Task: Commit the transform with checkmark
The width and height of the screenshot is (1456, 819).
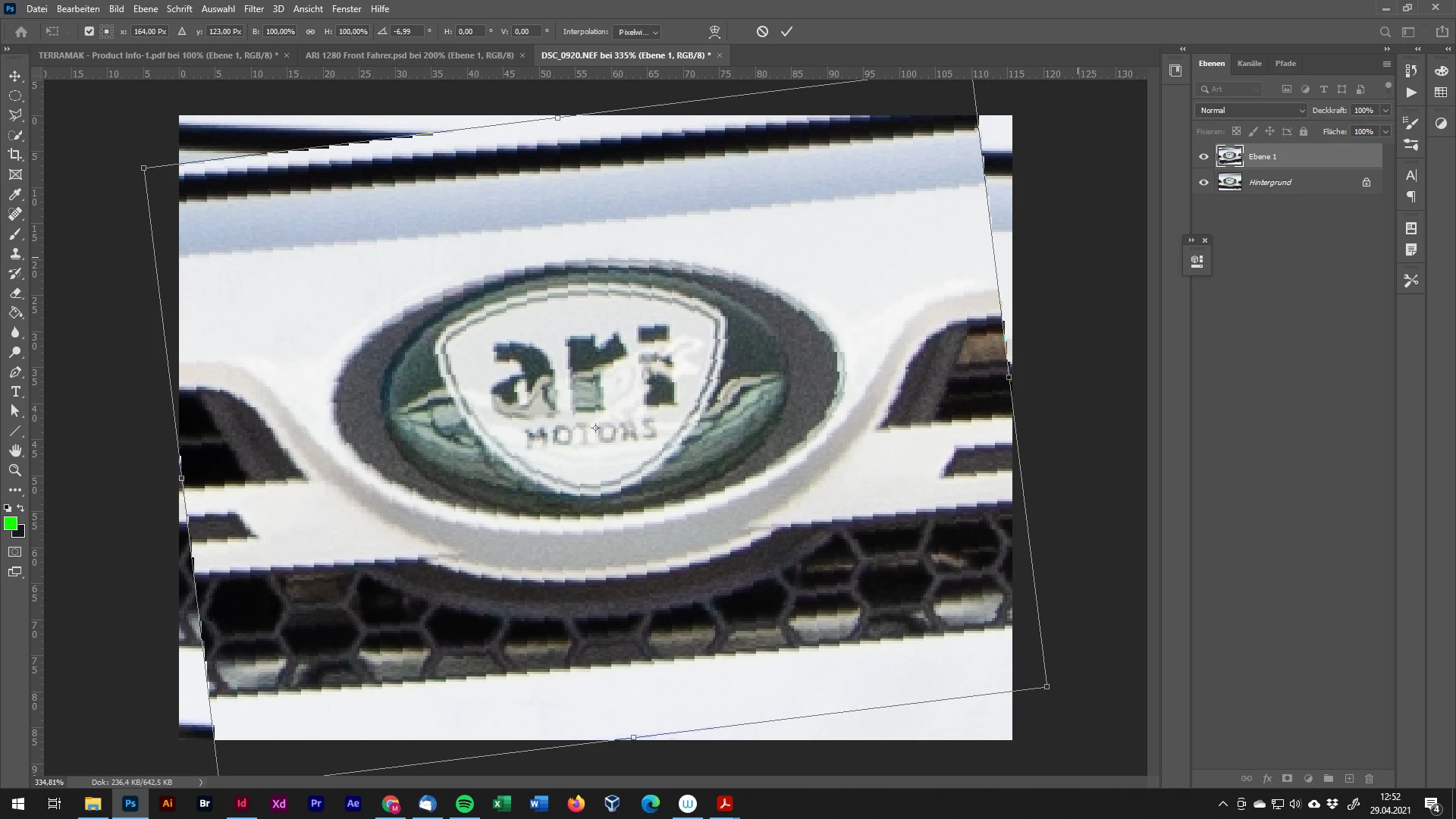Action: (x=786, y=32)
